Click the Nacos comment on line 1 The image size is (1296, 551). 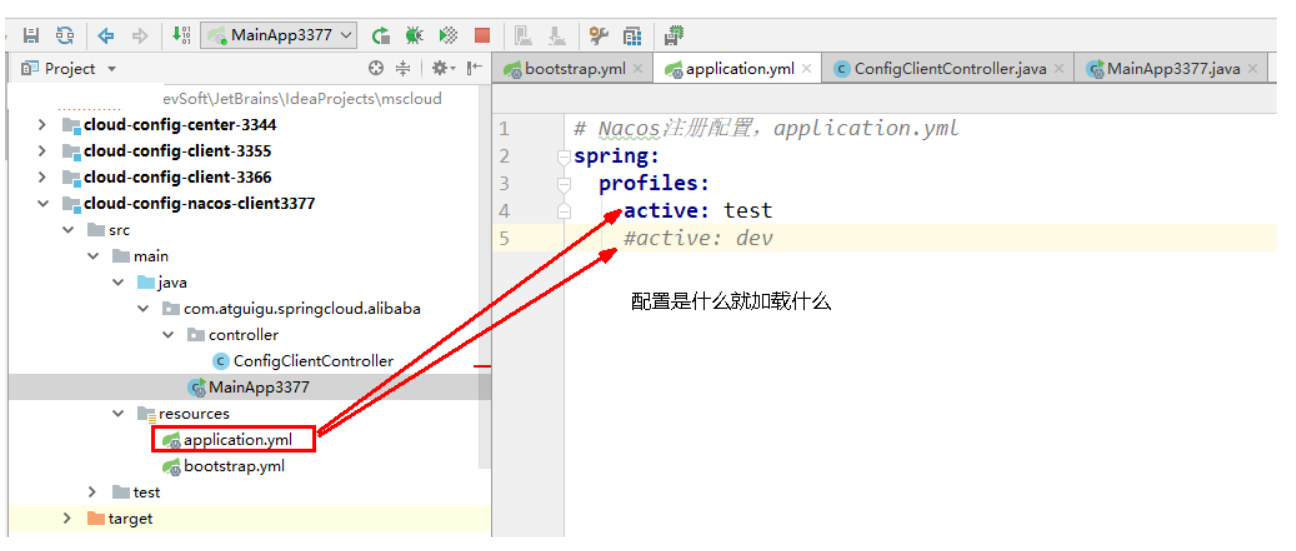click(x=766, y=128)
